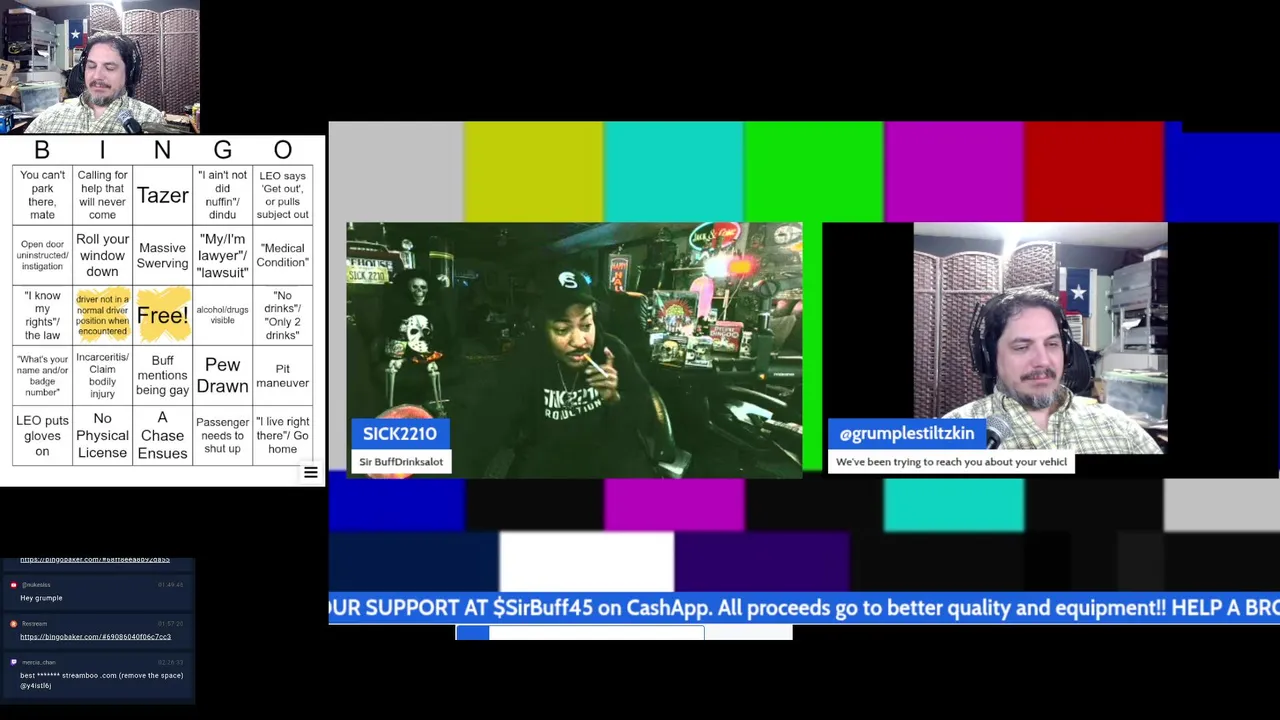The width and height of the screenshot is (1280, 720).
Task: Mark 'Passenger needs to shut up' square
Action: [x=222, y=435]
